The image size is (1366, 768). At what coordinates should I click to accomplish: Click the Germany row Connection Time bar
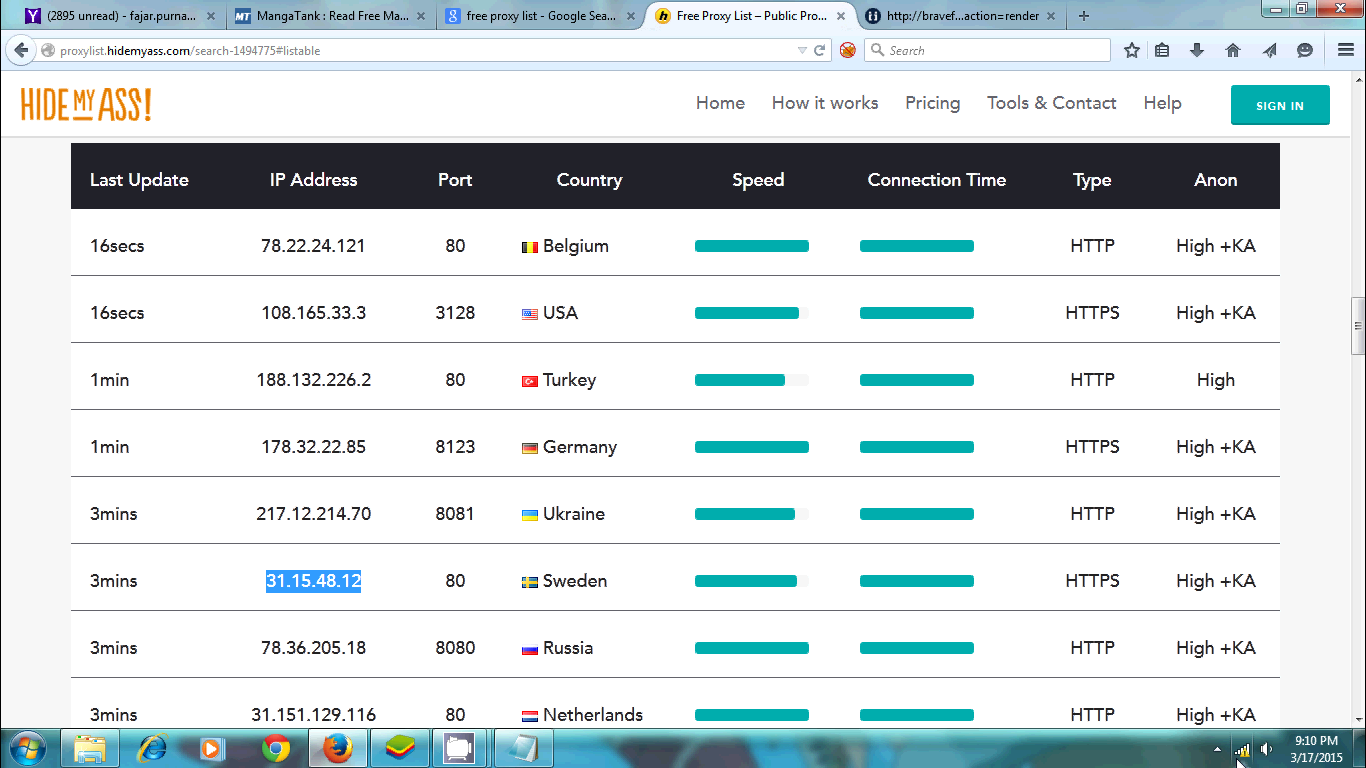click(x=917, y=447)
